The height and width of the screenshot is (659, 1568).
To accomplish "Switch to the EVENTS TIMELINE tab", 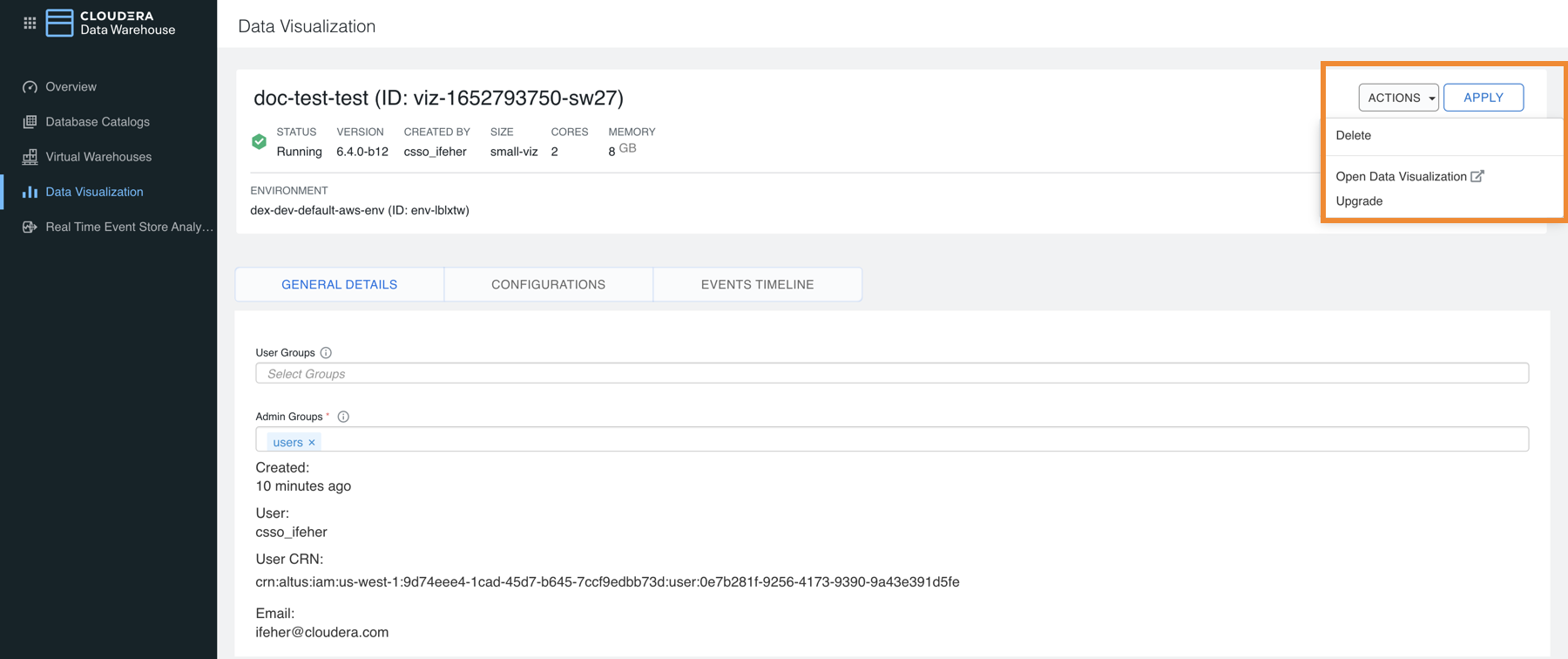I will tap(757, 285).
